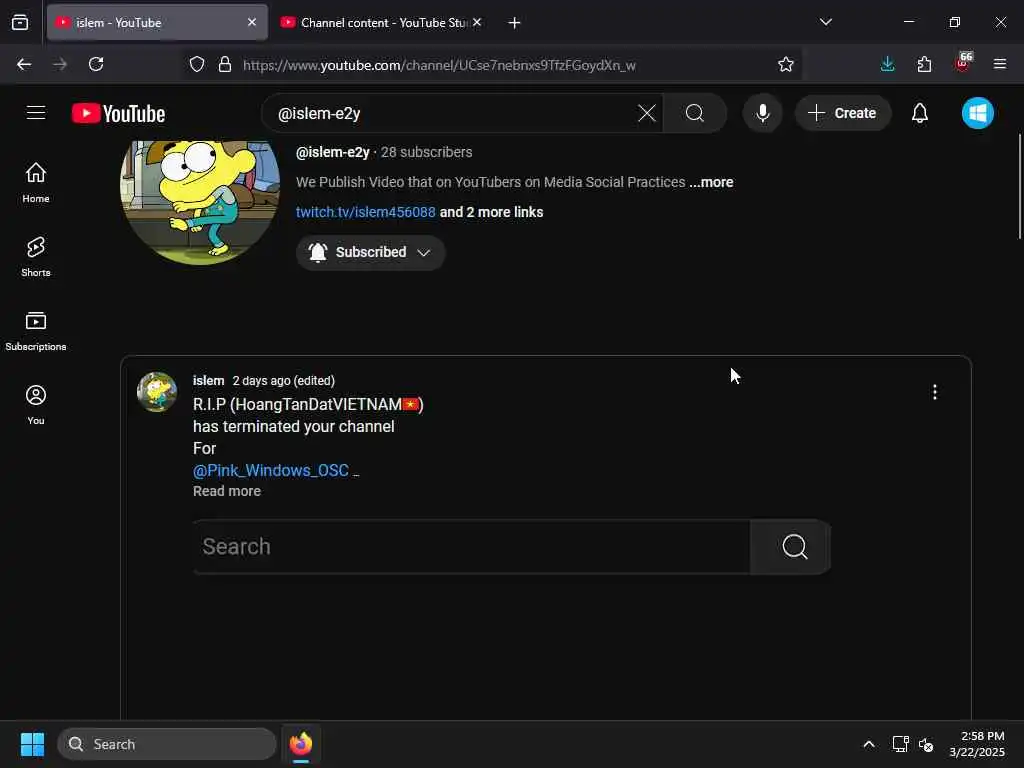Click the Windows taskbar Search box
This screenshot has height=768, width=1024.
[167, 744]
